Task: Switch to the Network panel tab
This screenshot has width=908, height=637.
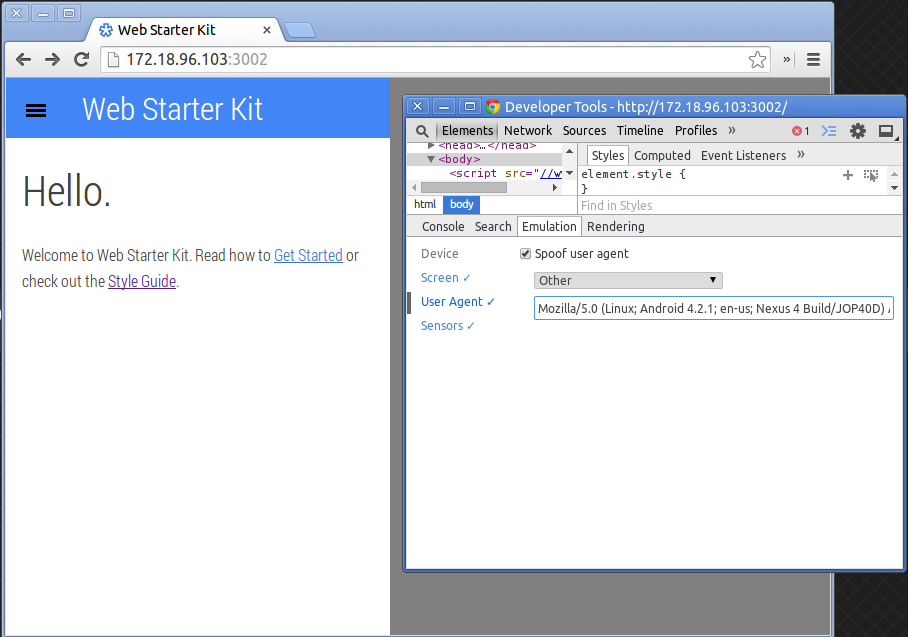Action: pos(528,131)
